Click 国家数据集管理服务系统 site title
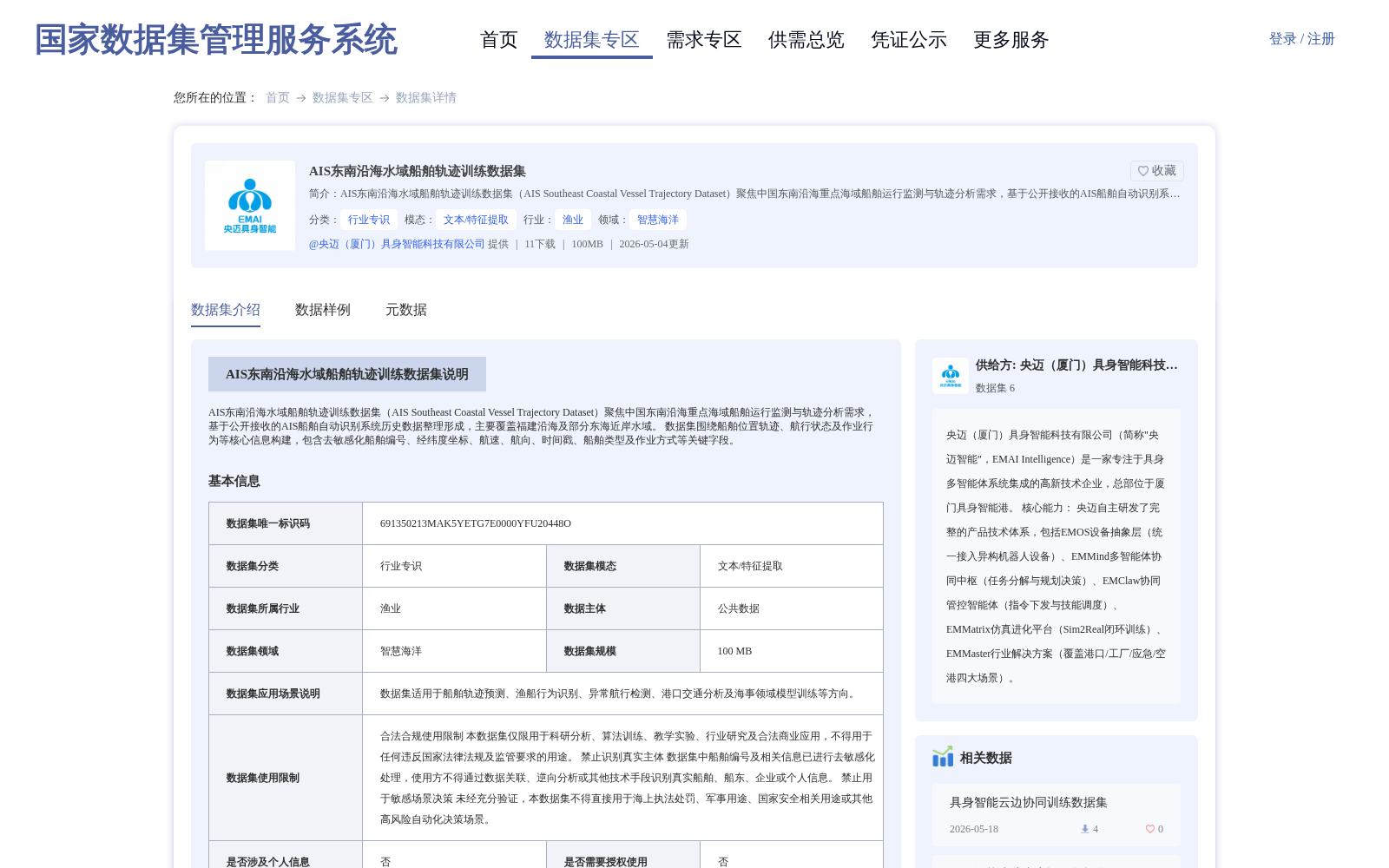1389x868 pixels. pyautogui.click(x=216, y=40)
